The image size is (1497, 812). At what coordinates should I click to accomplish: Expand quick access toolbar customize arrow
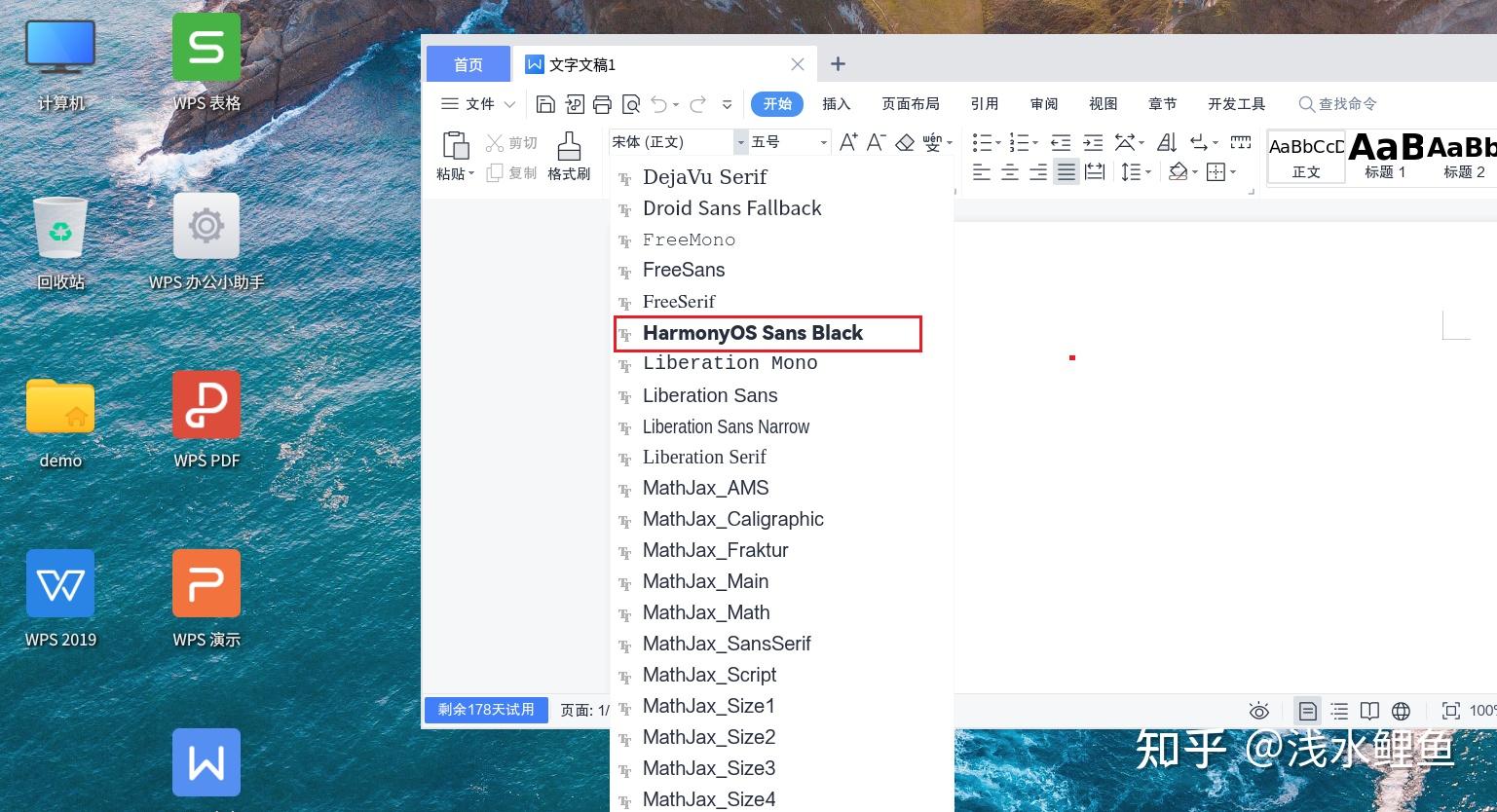pyautogui.click(x=727, y=104)
